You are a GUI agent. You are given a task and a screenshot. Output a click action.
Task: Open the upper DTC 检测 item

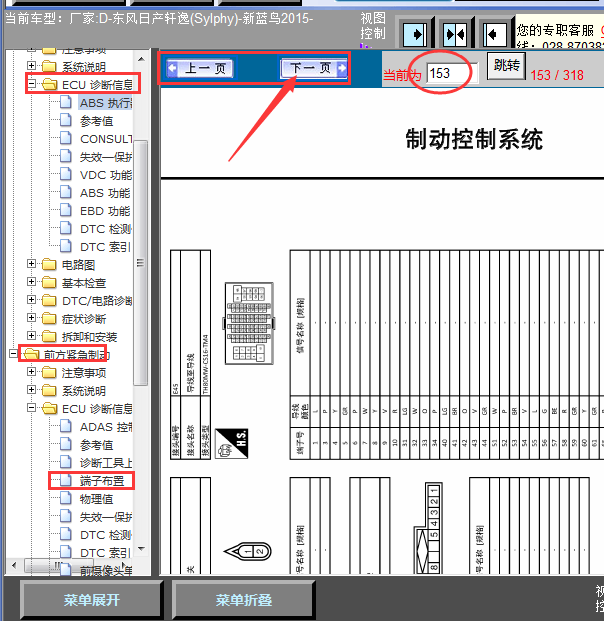(106, 229)
